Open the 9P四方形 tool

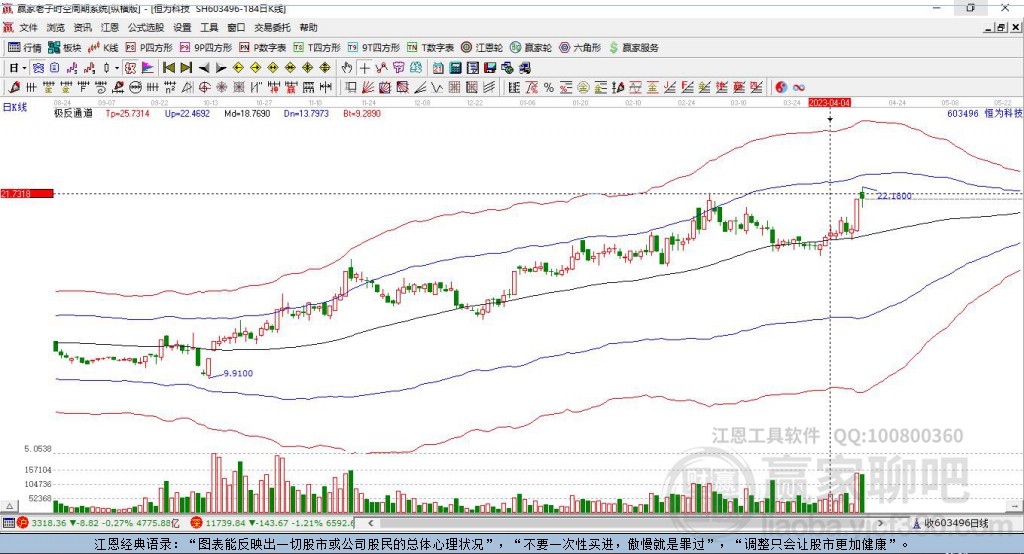[206, 48]
